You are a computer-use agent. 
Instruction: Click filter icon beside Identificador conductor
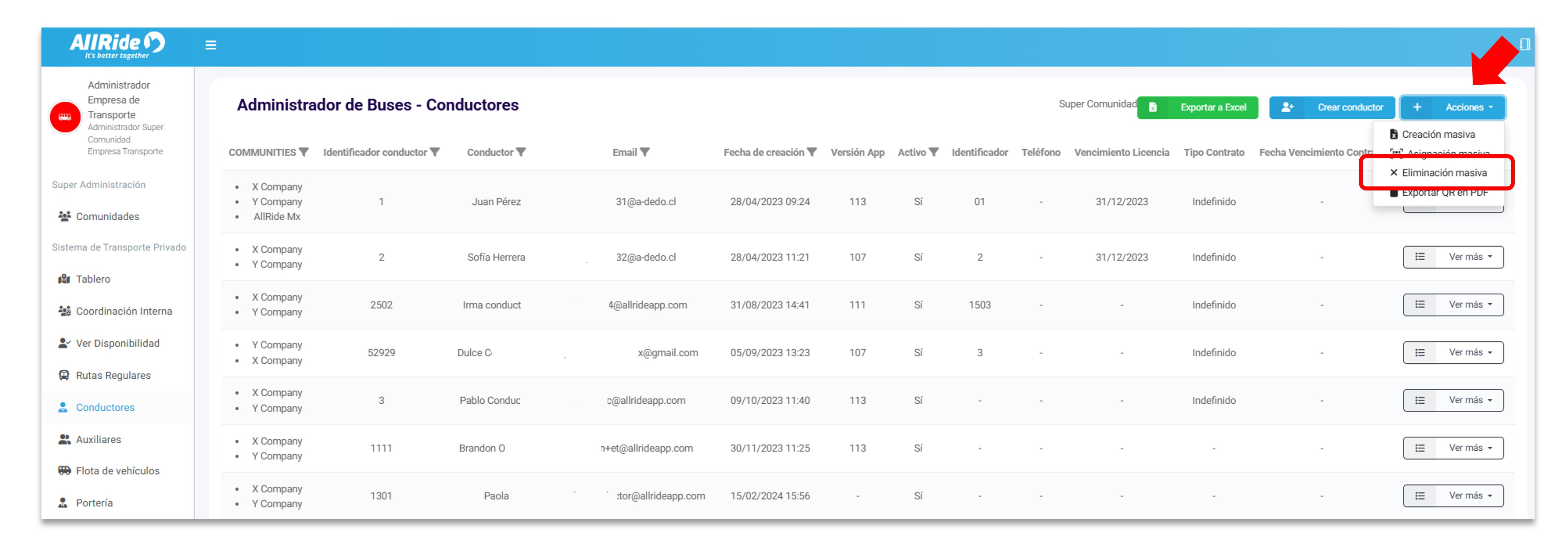(435, 152)
